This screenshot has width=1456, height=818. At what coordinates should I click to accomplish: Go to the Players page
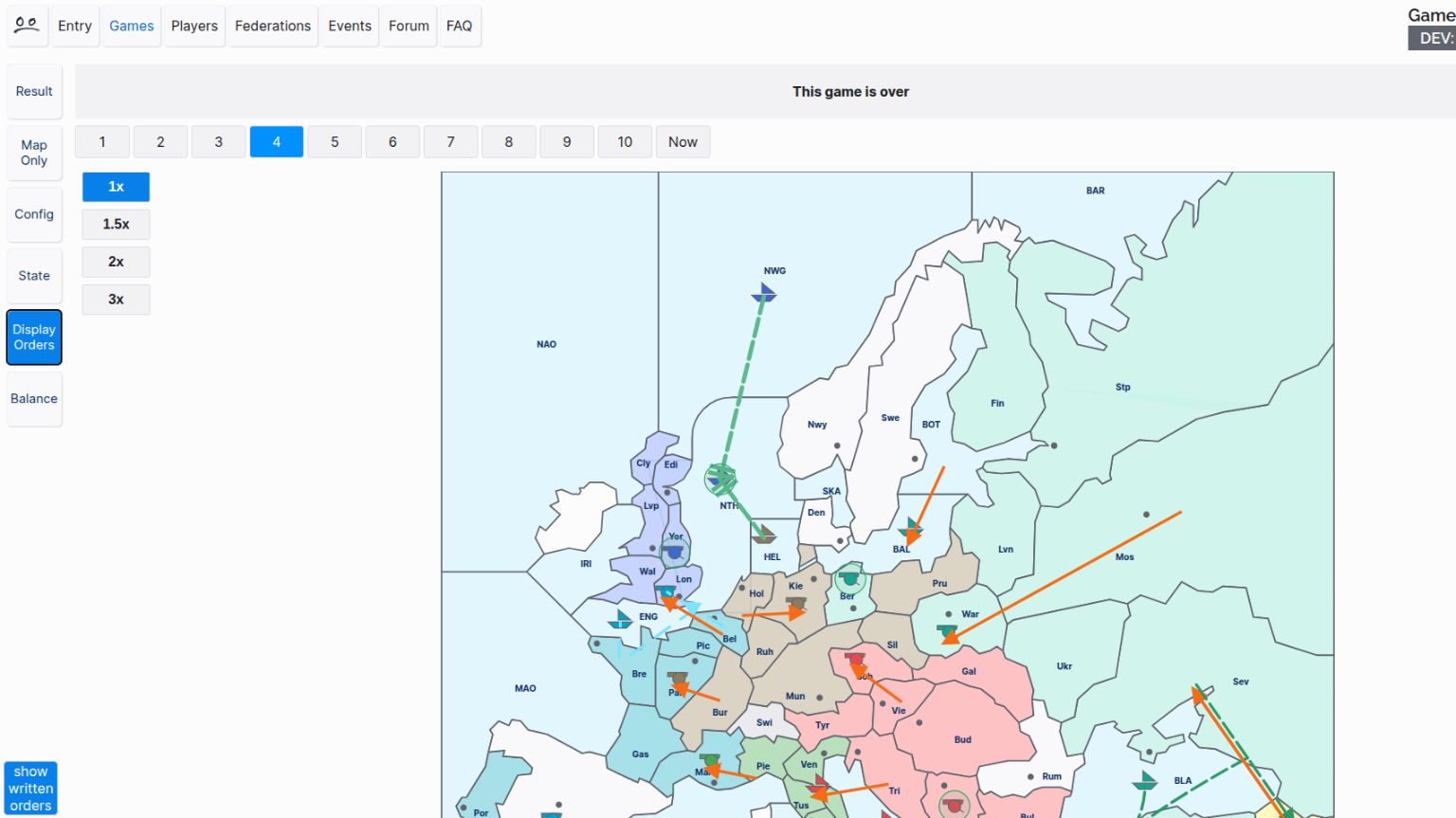(194, 26)
